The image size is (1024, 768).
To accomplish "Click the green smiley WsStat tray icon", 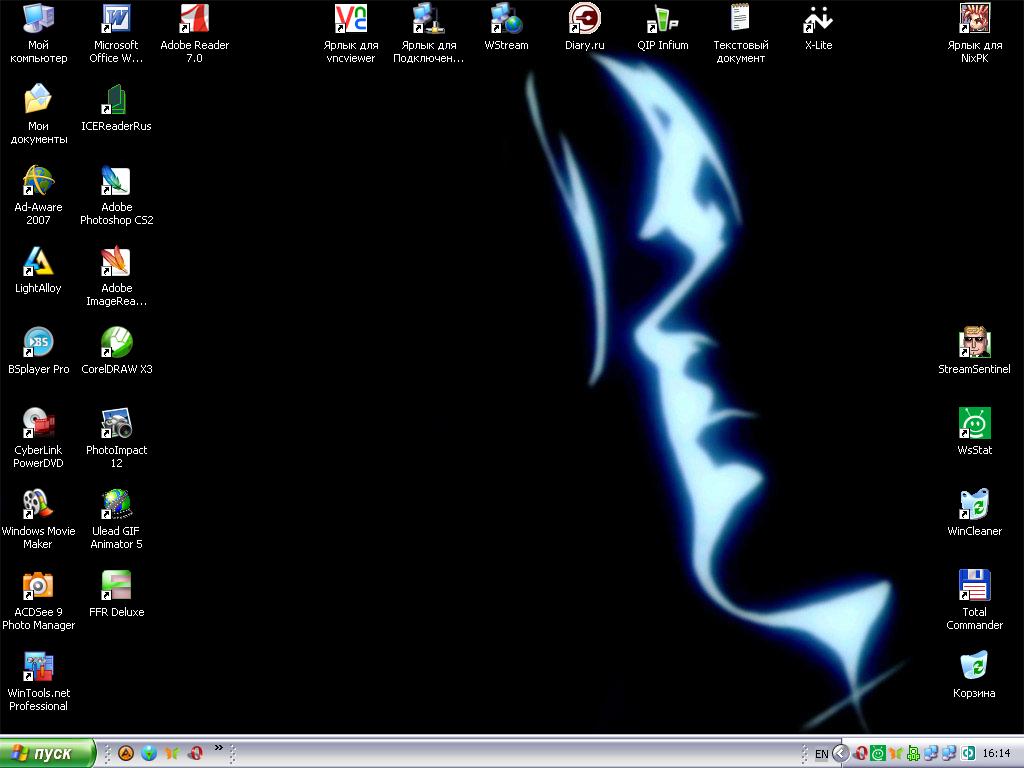I will (x=877, y=754).
